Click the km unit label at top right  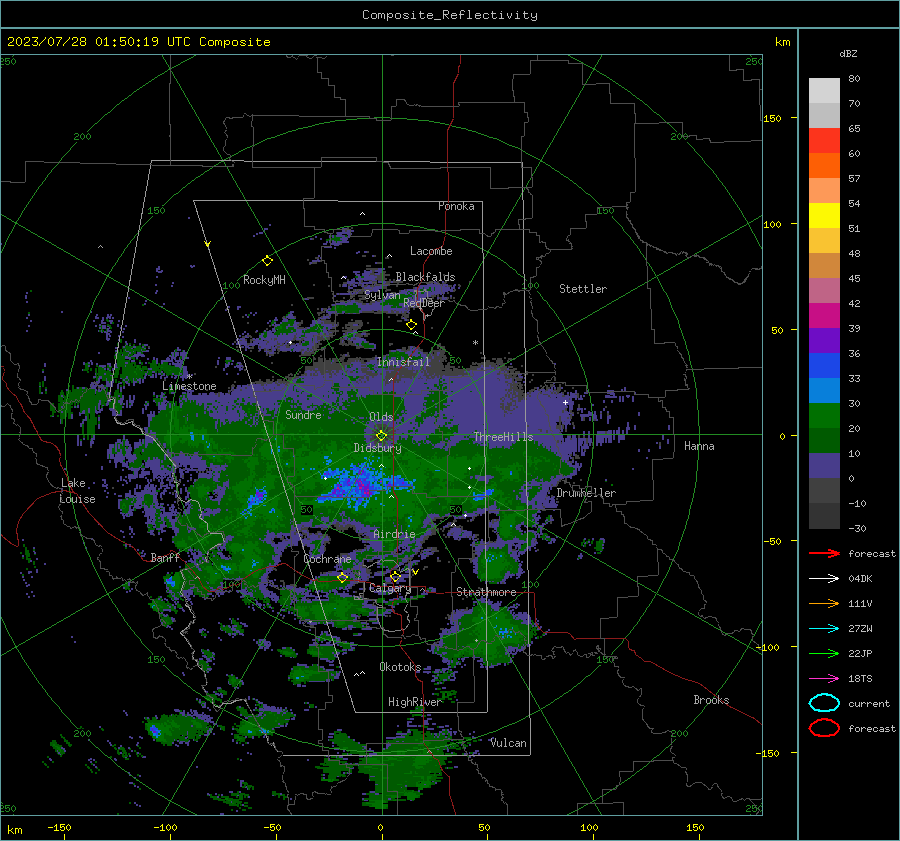click(782, 42)
